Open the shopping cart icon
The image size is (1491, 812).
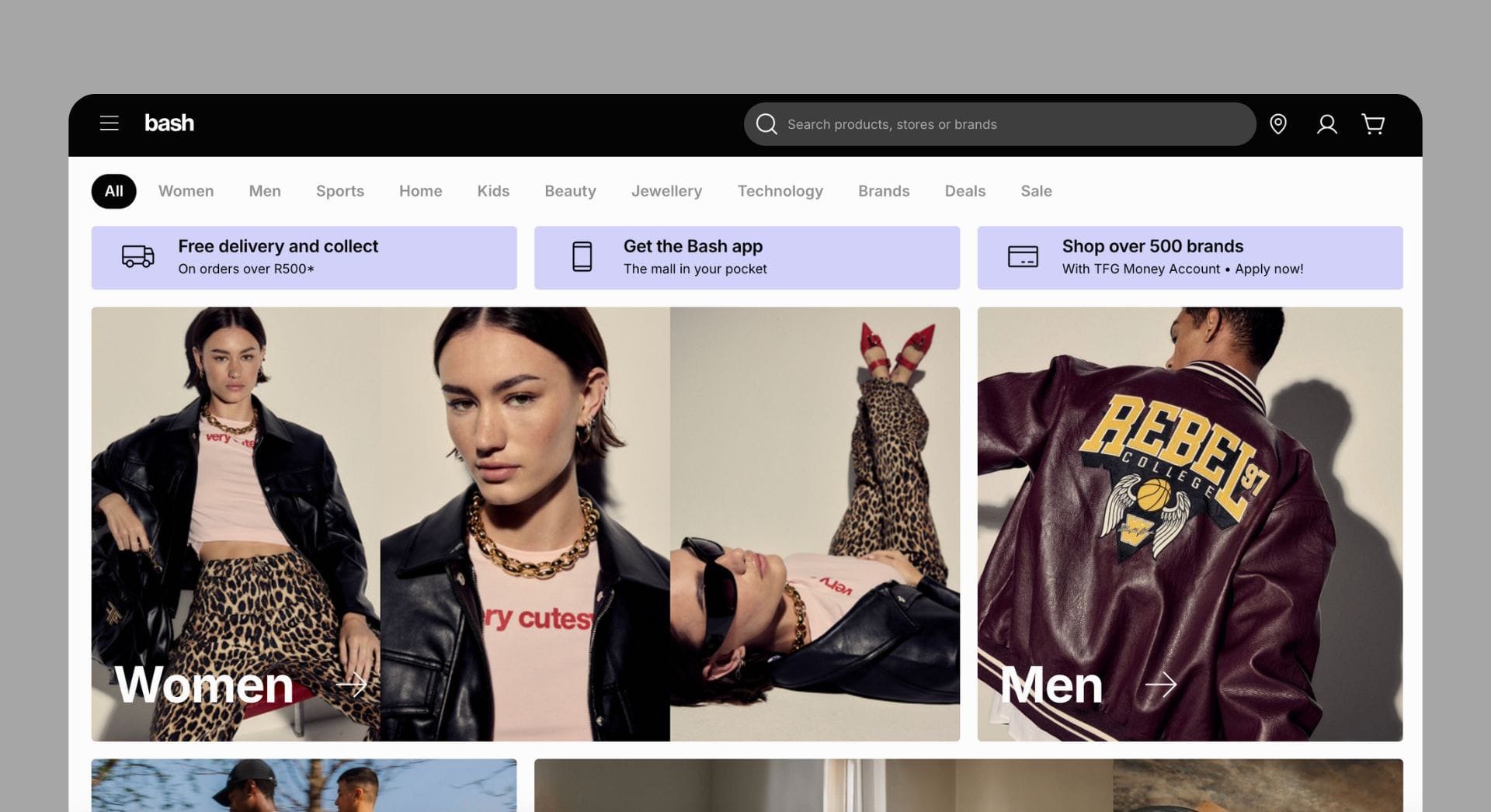tap(1373, 124)
